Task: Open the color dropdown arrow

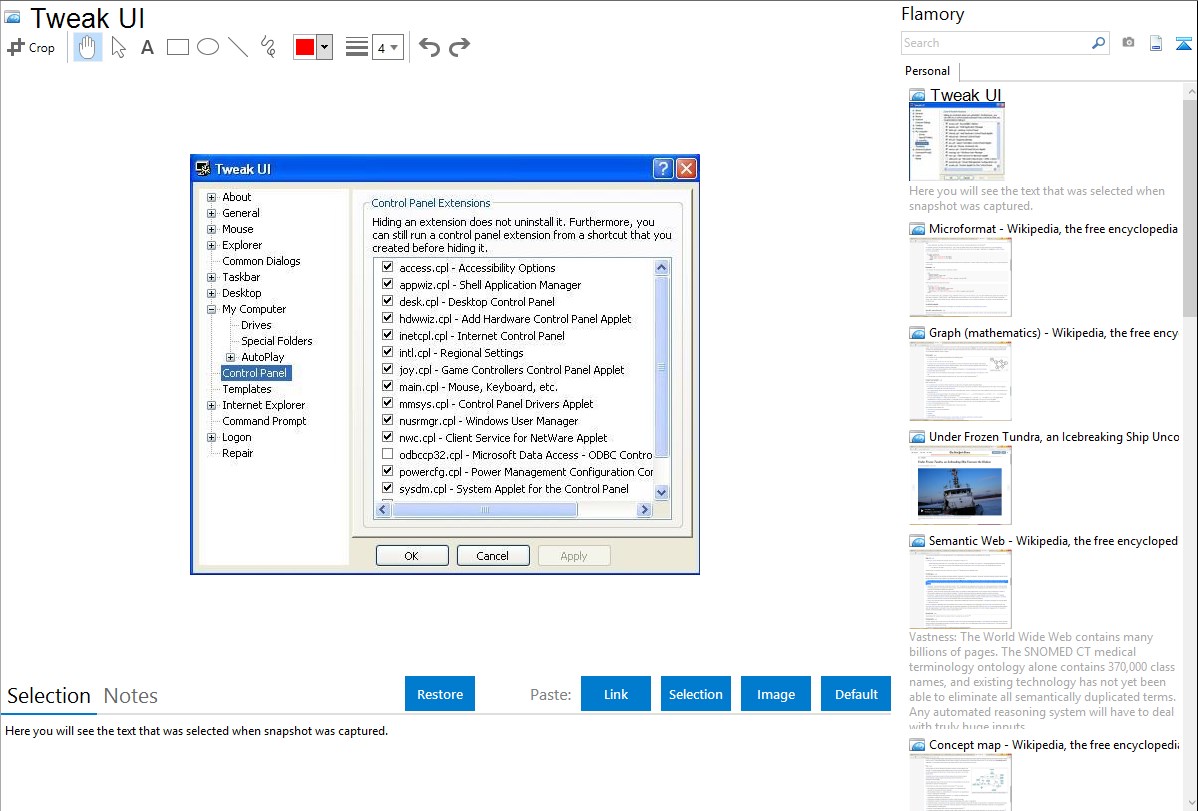Action: (325, 47)
